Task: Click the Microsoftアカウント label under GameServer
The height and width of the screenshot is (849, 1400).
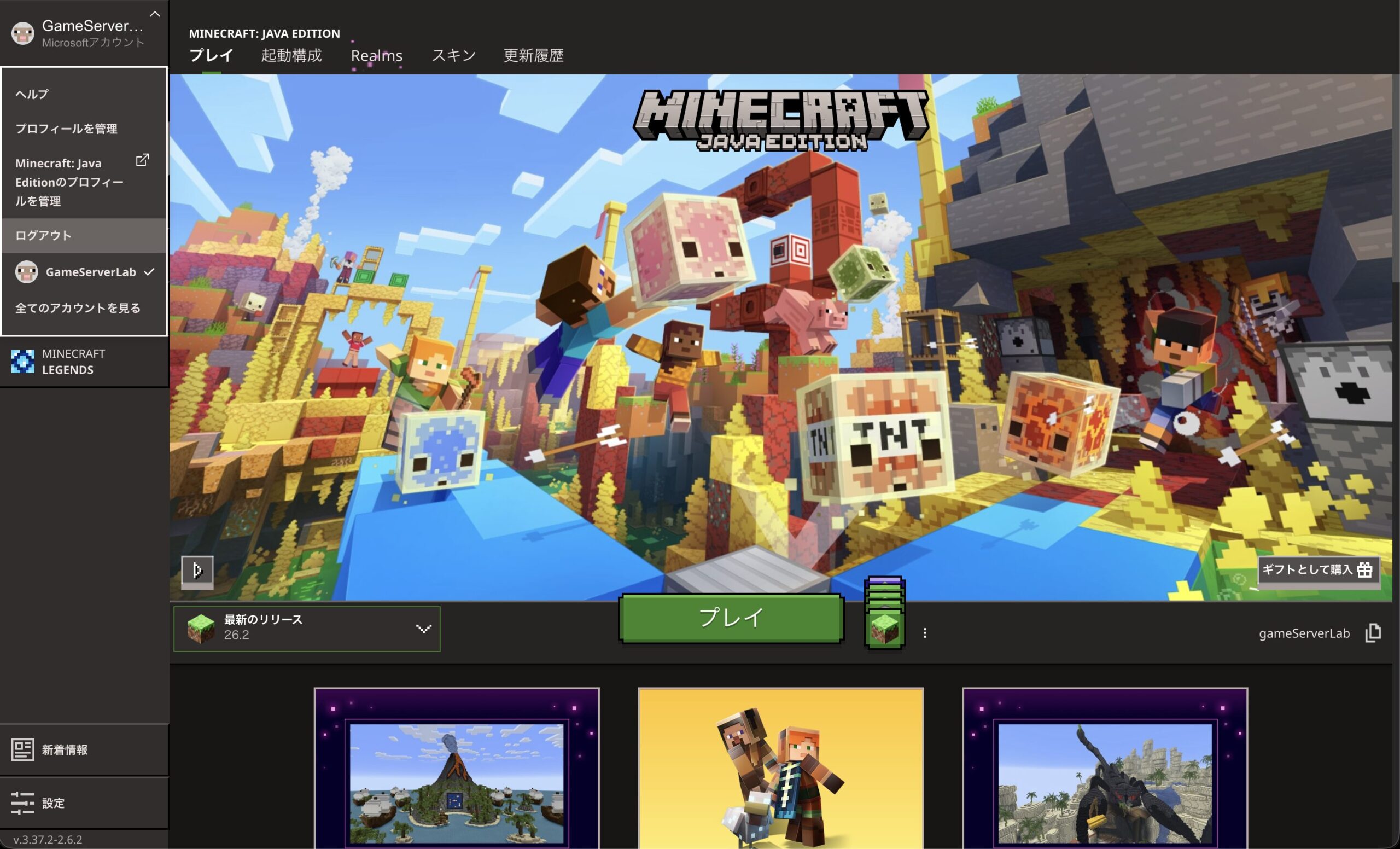Action: click(x=93, y=43)
